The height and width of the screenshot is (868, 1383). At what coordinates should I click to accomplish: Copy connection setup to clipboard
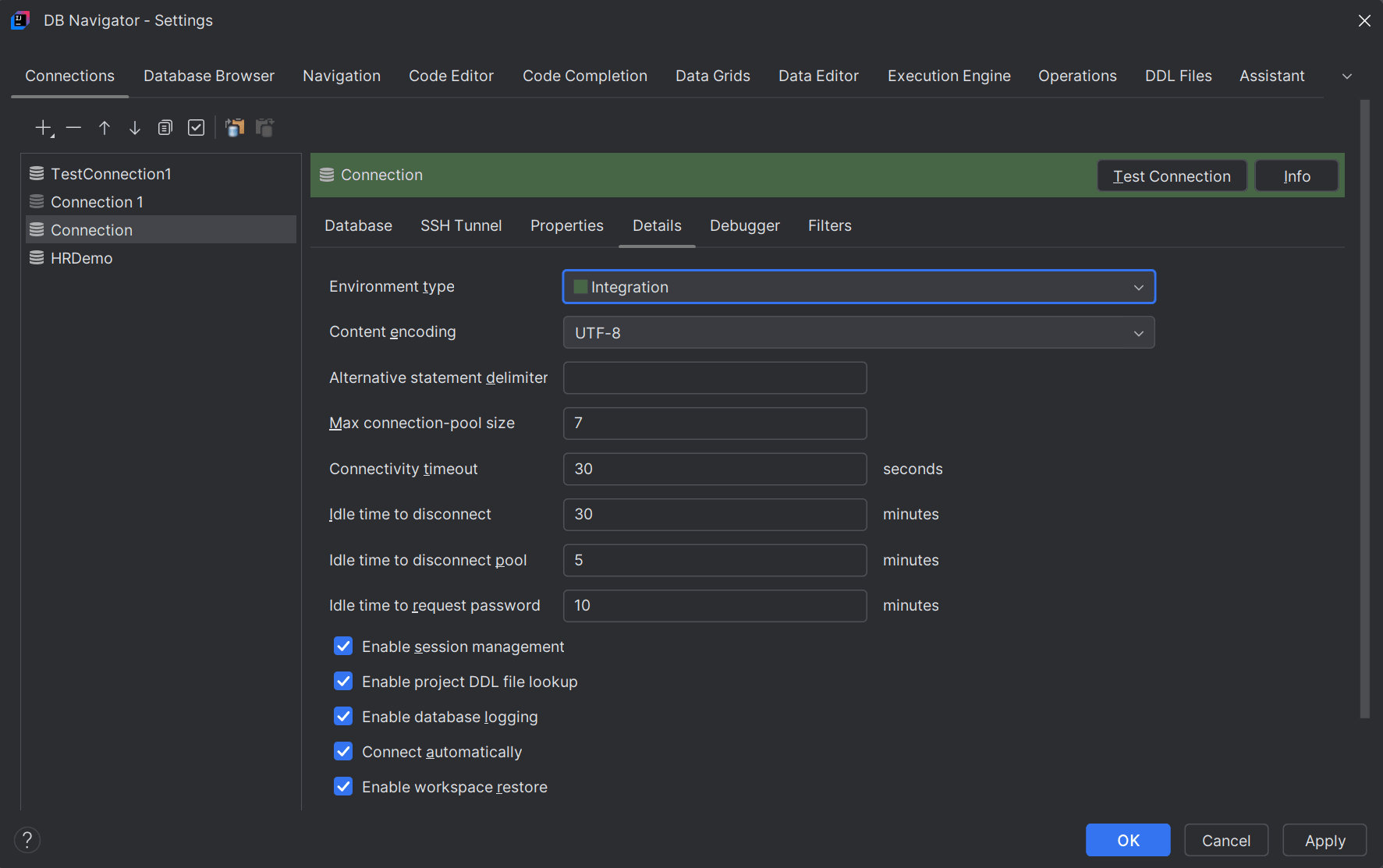coord(235,127)
